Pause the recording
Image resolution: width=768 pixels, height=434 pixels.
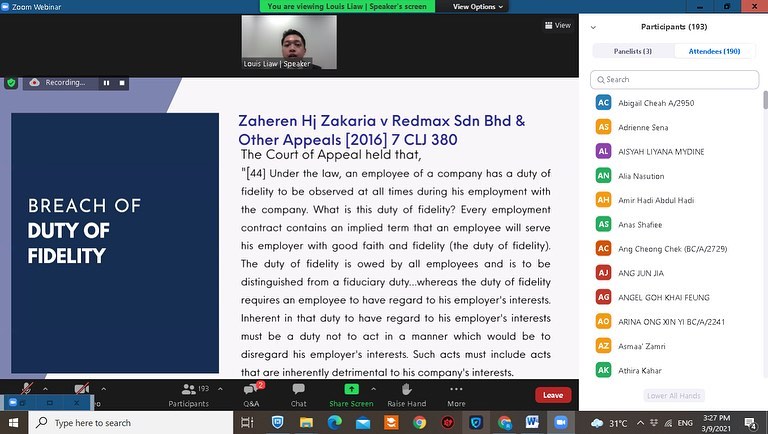pyautogui.click(x=106, y=82)
